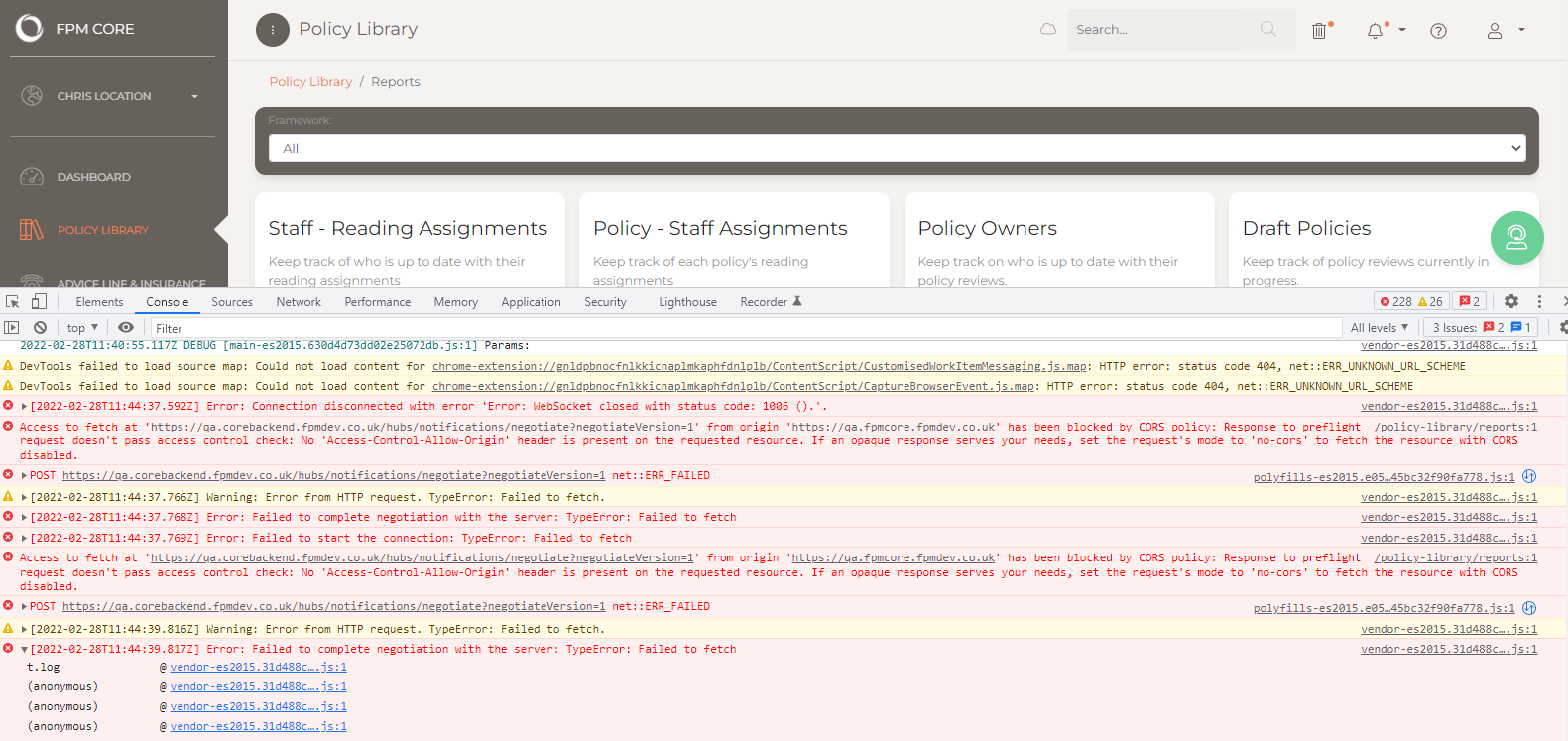Click the cloud sync icon
Screen dimensions: 1568x741
1047,29
